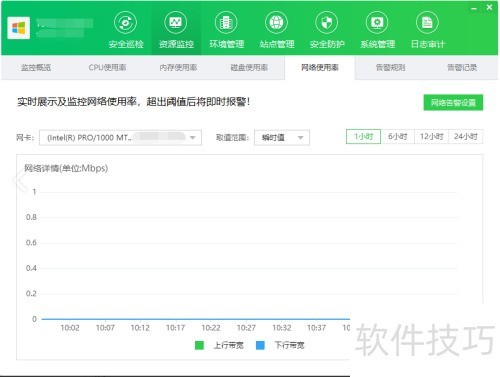Click the 上行带宽 legend label
The width and height of the screenshot is (500, 377).
[x=228, y=345]
